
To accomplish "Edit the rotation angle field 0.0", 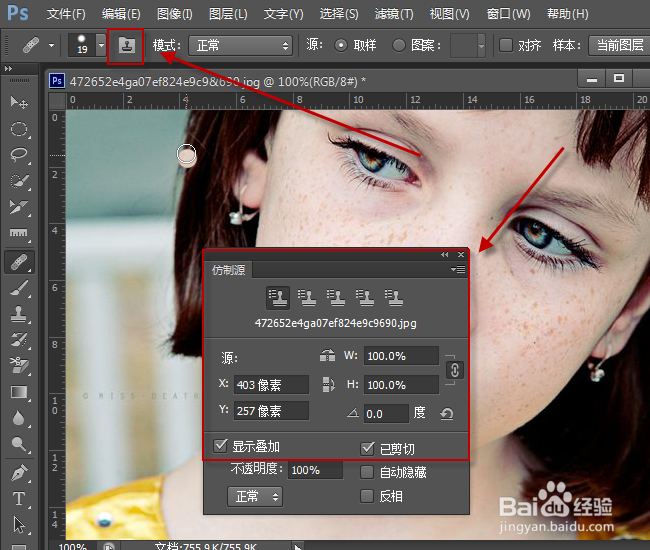I will tap(386, 414).
